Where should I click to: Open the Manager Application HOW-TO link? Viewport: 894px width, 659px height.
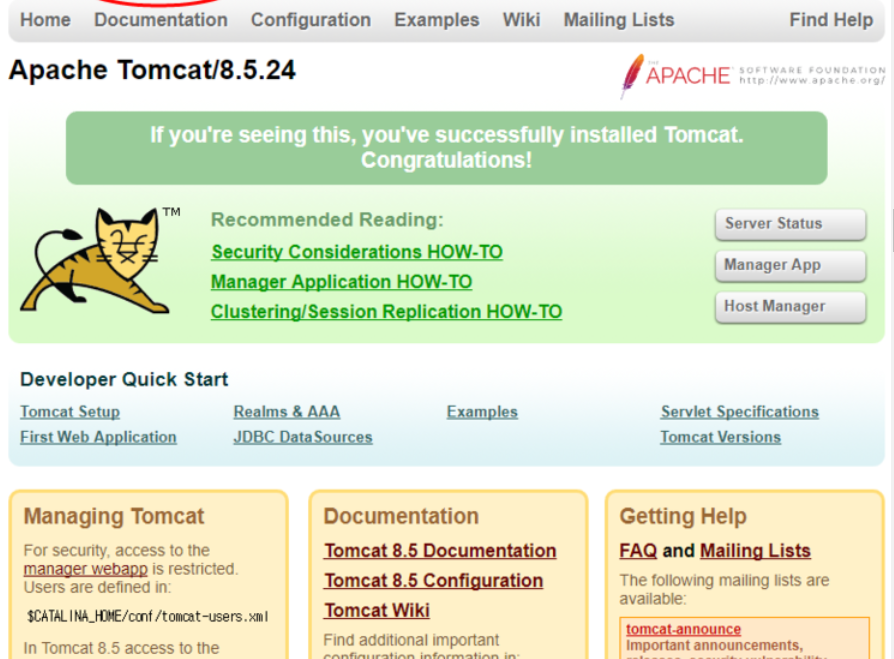pyautogui.click(x=342, y=282)
